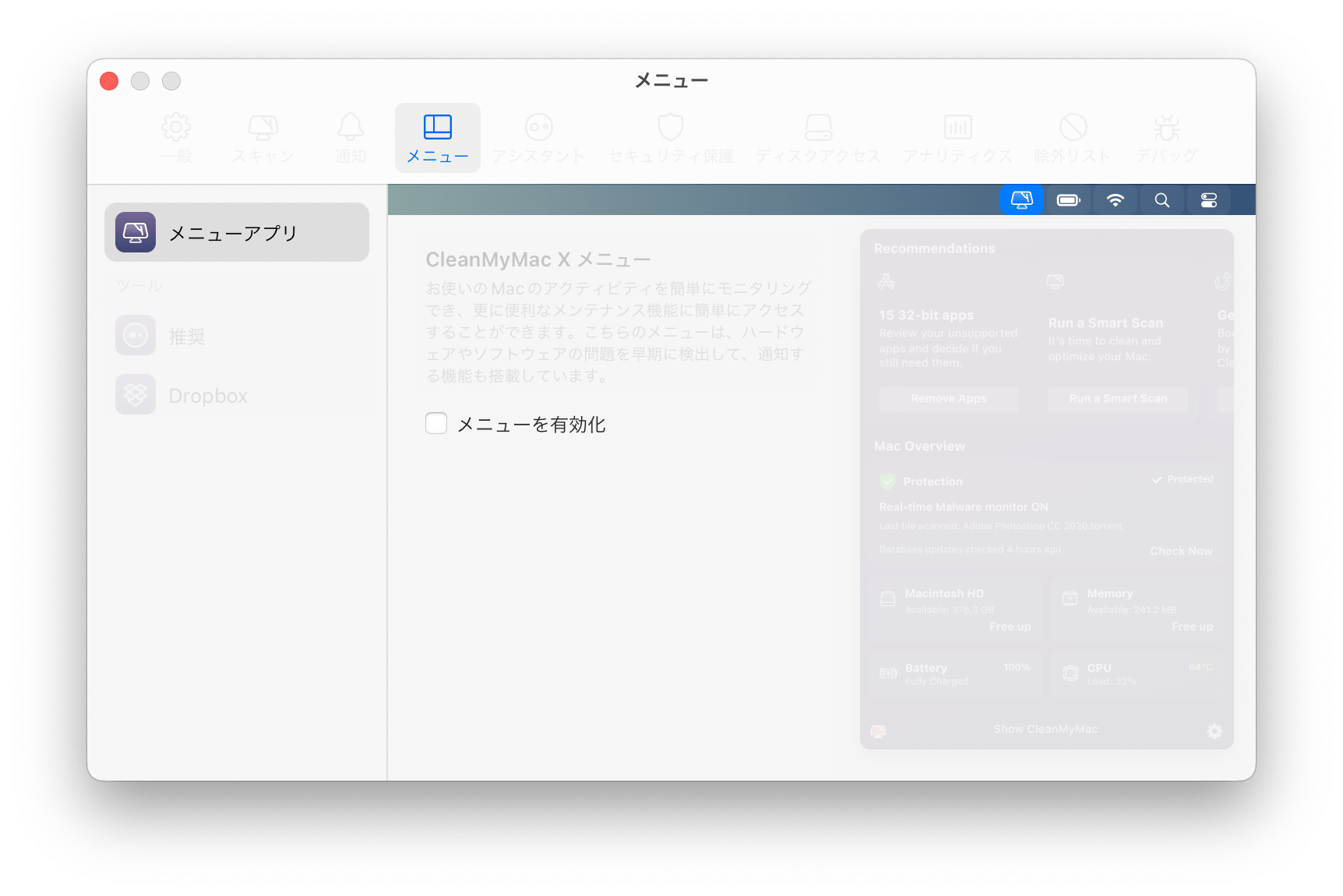Click the CleanMyMac menu bar monitor icon

coord(1022,200)
